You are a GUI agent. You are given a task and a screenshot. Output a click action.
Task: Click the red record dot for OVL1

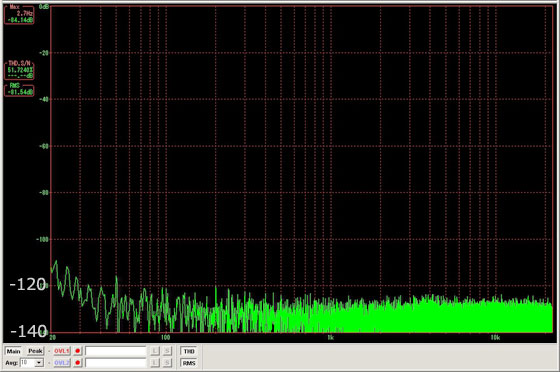pyautogui.click(x=78, y=351)
